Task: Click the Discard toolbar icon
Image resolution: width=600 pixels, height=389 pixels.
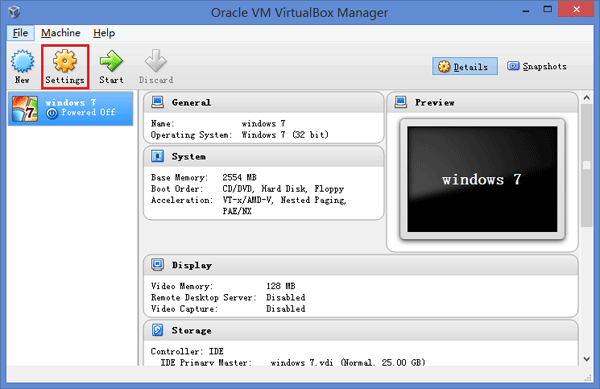Action: [x=156, y=61]
